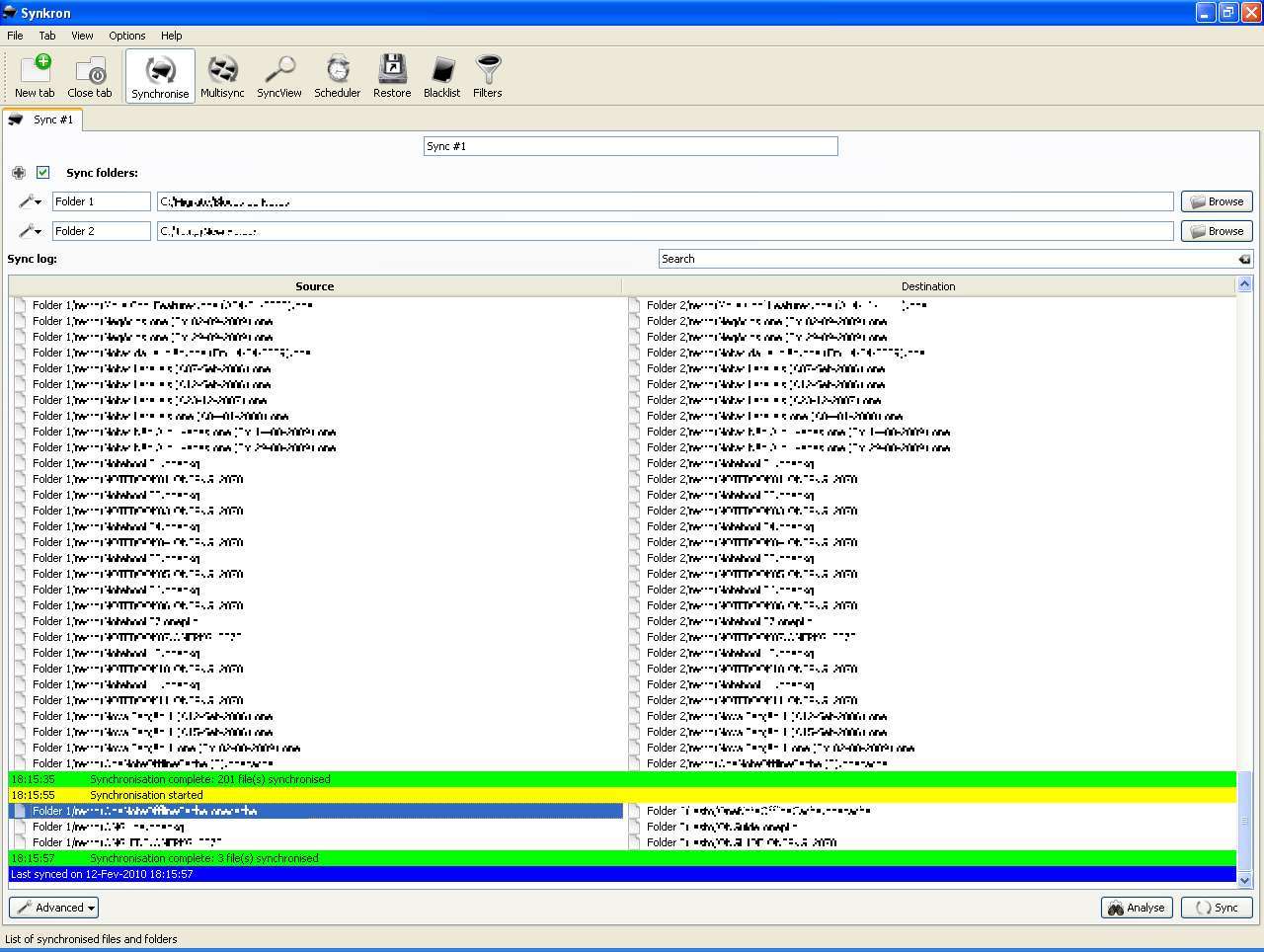Viewport: 1264px width, 952px height.
Task: Click the Folder 2 path field
Action: 665,231
